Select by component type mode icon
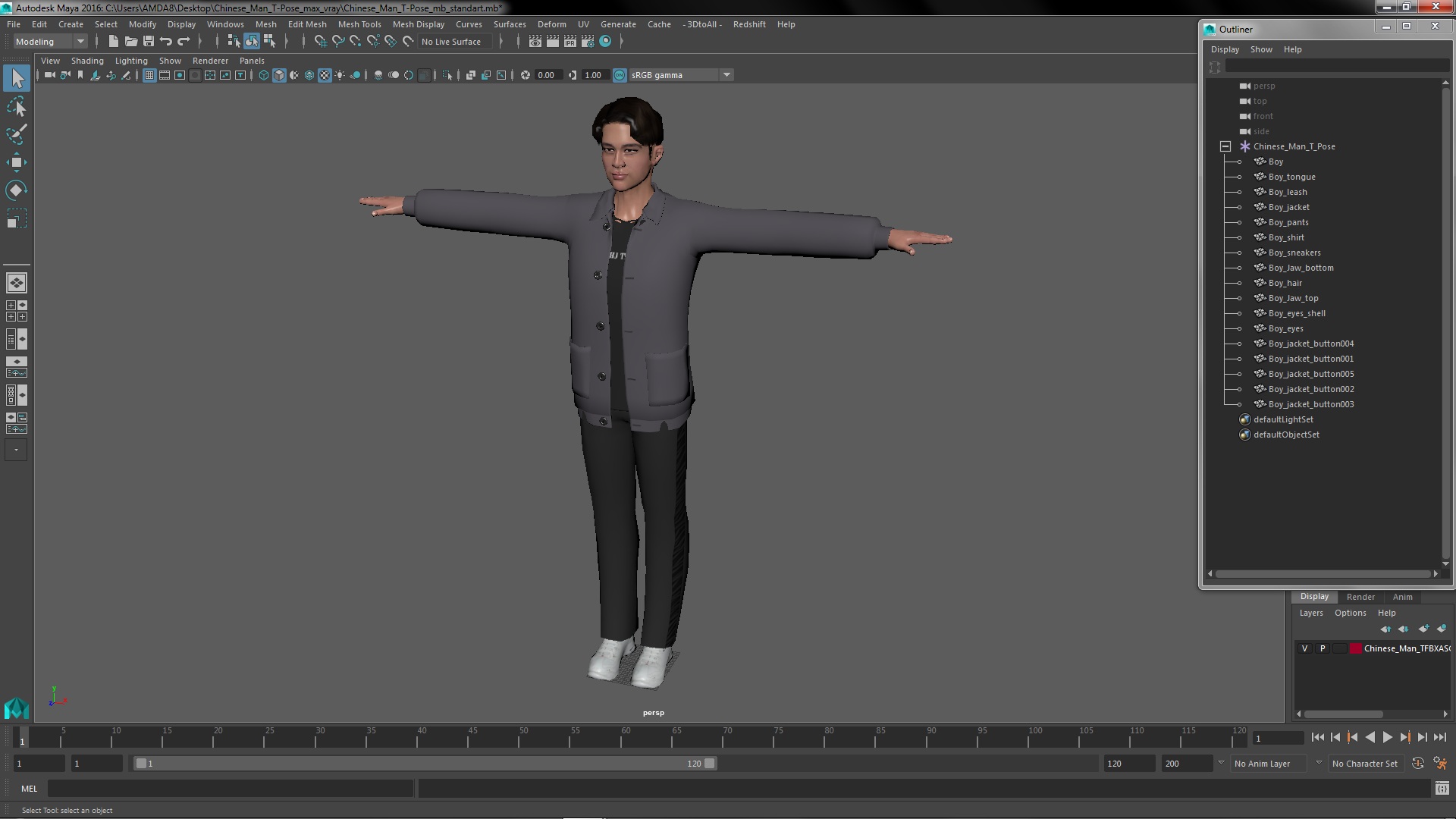Screen dimensions: 1456x819 pos(269,42)
